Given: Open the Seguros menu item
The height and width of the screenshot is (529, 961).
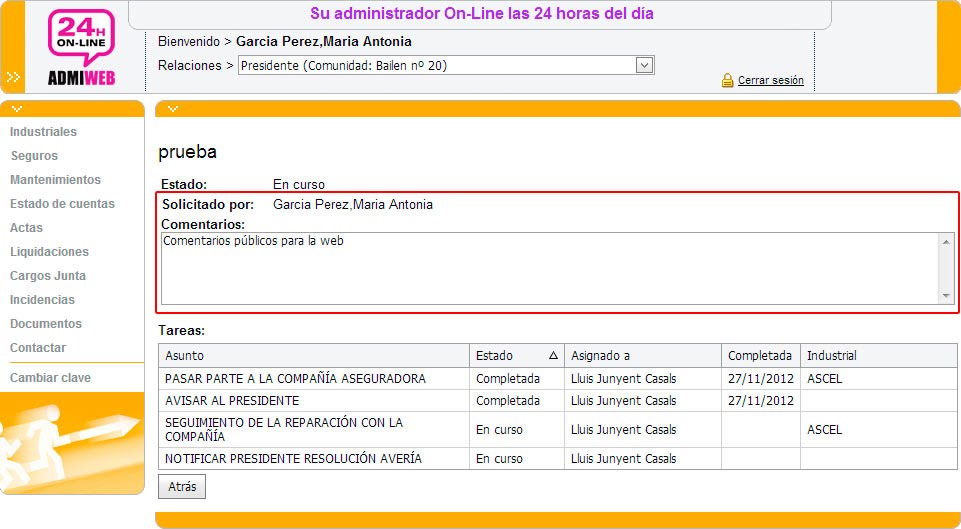Looking at the screenshot, I should point(34,156).
